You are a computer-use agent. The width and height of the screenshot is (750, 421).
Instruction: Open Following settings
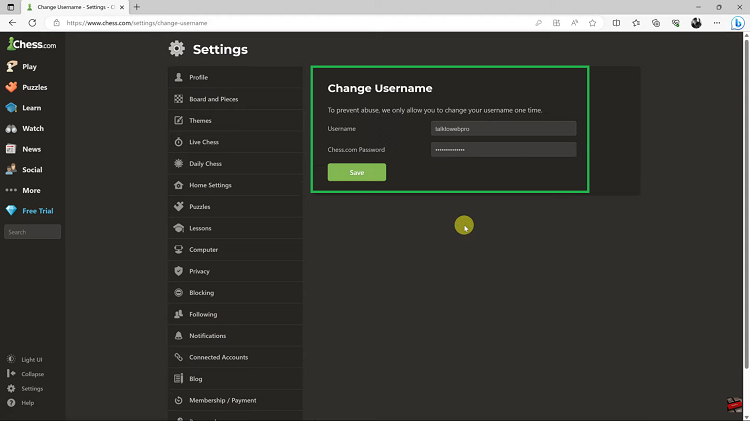pos(235,314)
